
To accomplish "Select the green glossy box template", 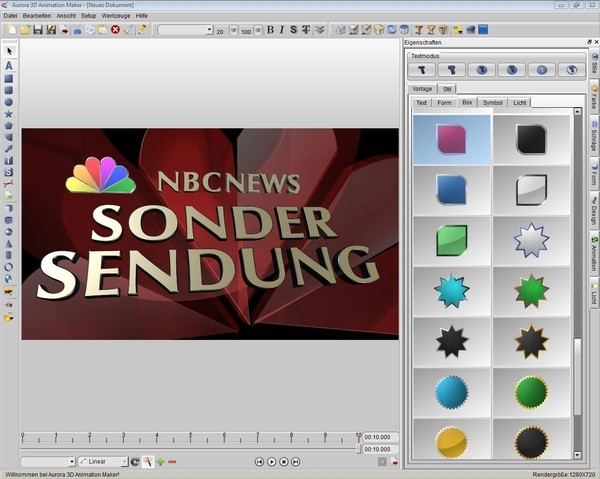I will coord(452,240).
